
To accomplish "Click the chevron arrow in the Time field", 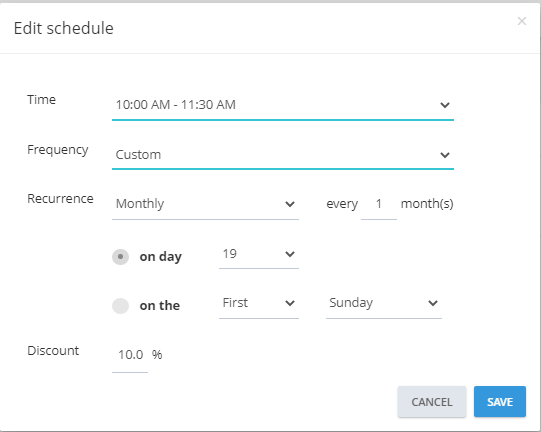I will (x=445, y=105).
